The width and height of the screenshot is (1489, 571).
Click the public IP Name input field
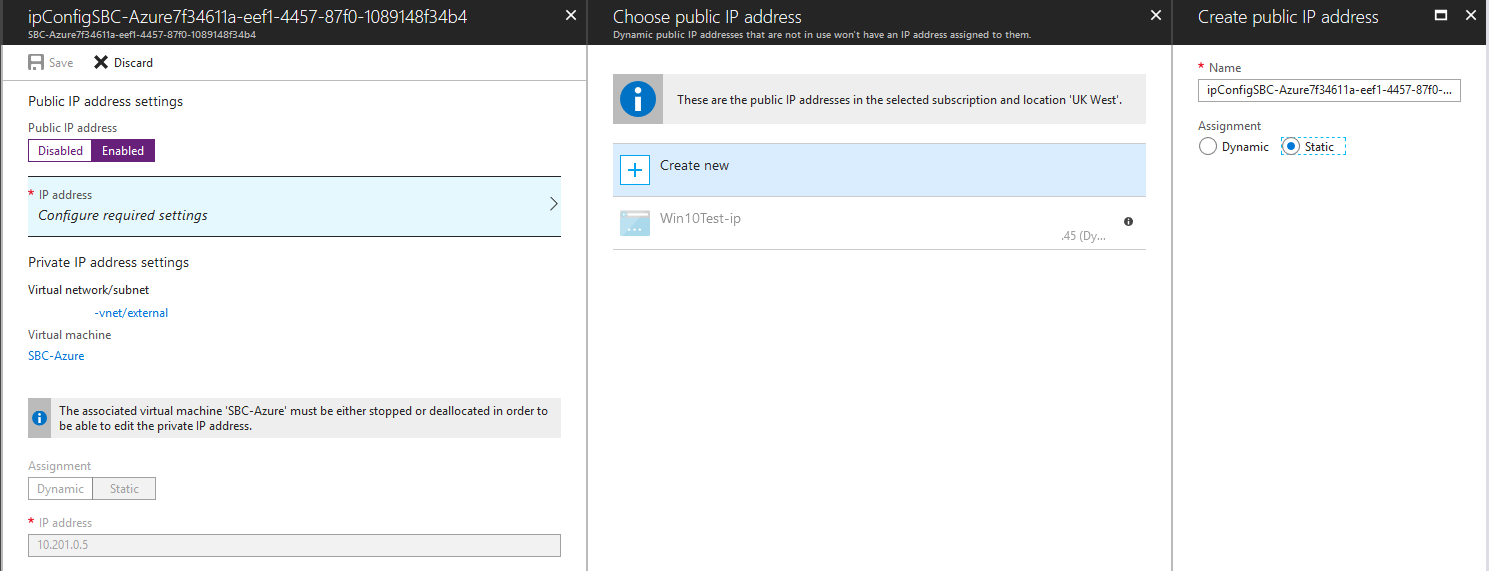click(x=1330, y=91)
